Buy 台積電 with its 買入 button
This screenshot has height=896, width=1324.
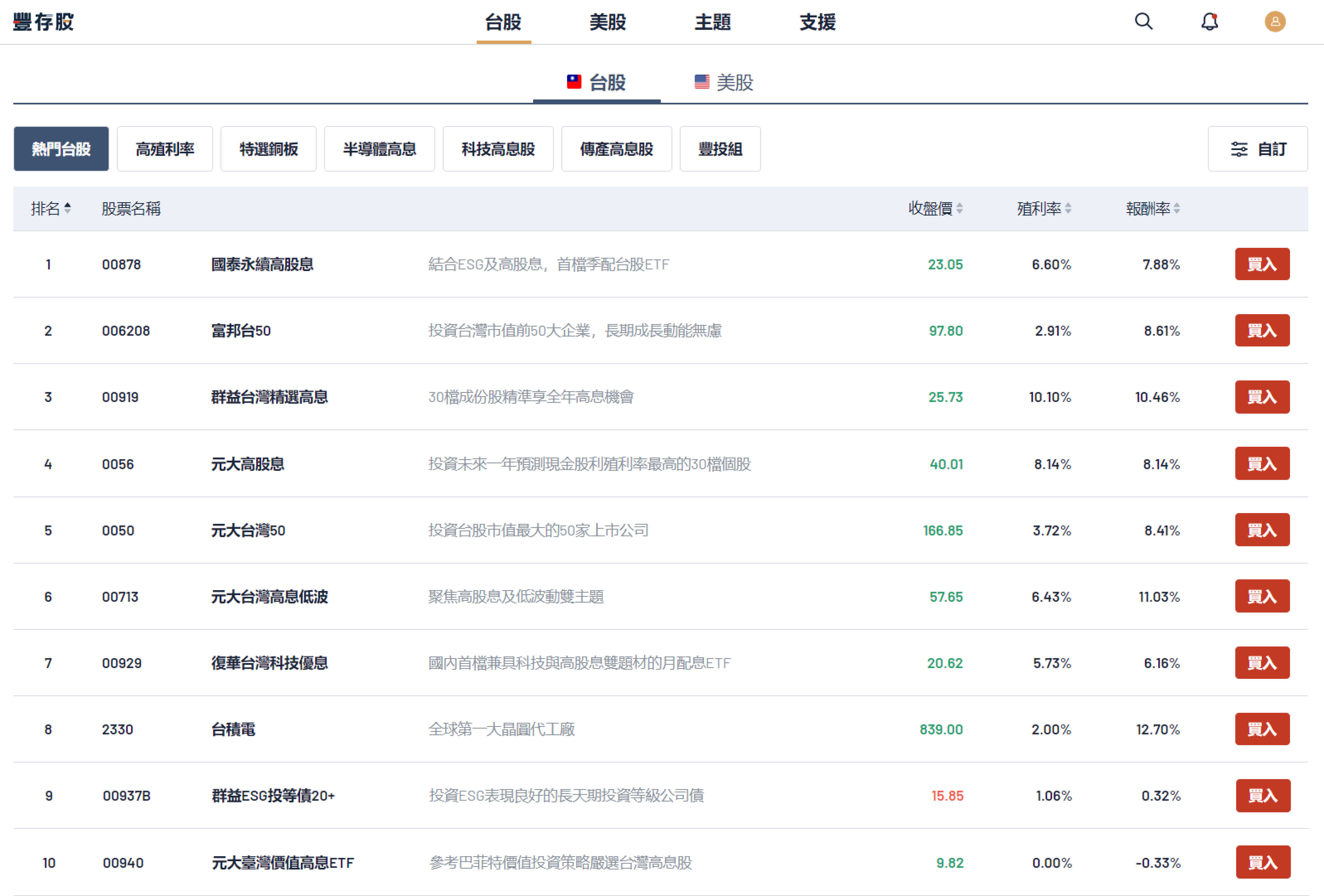[x=1262, y=729]
